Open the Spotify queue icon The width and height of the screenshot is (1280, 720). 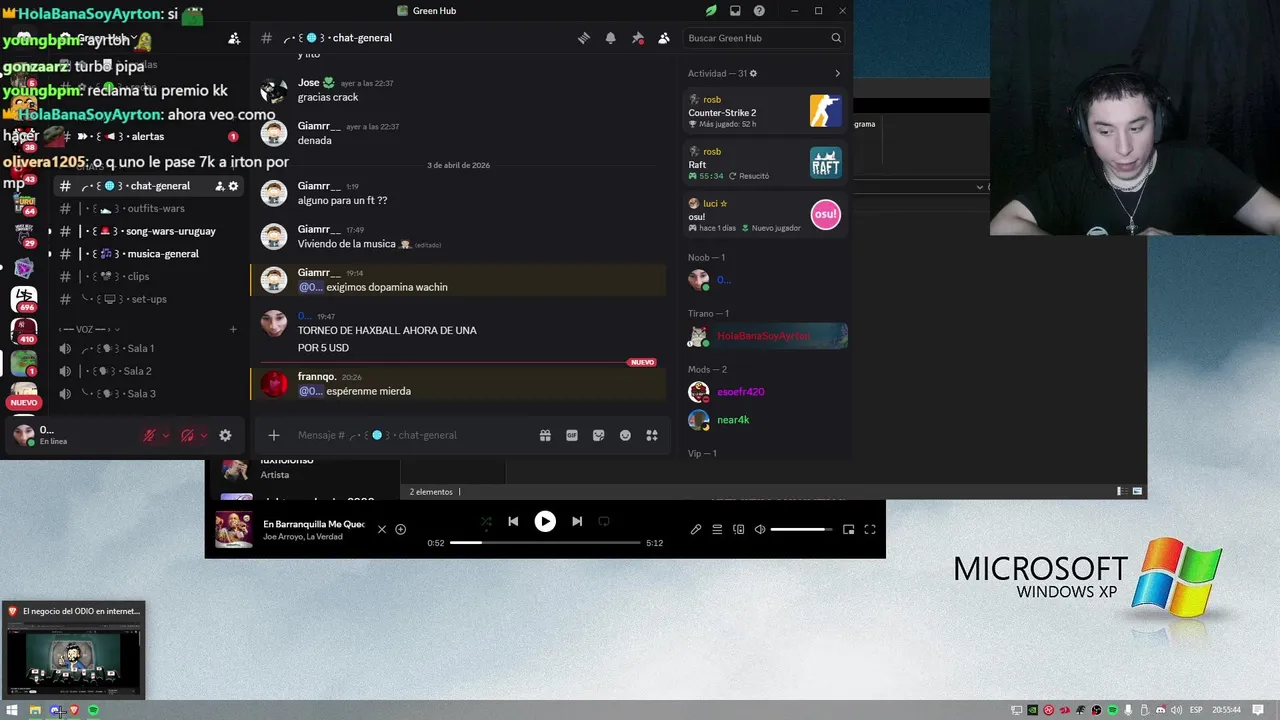[717, 529]
